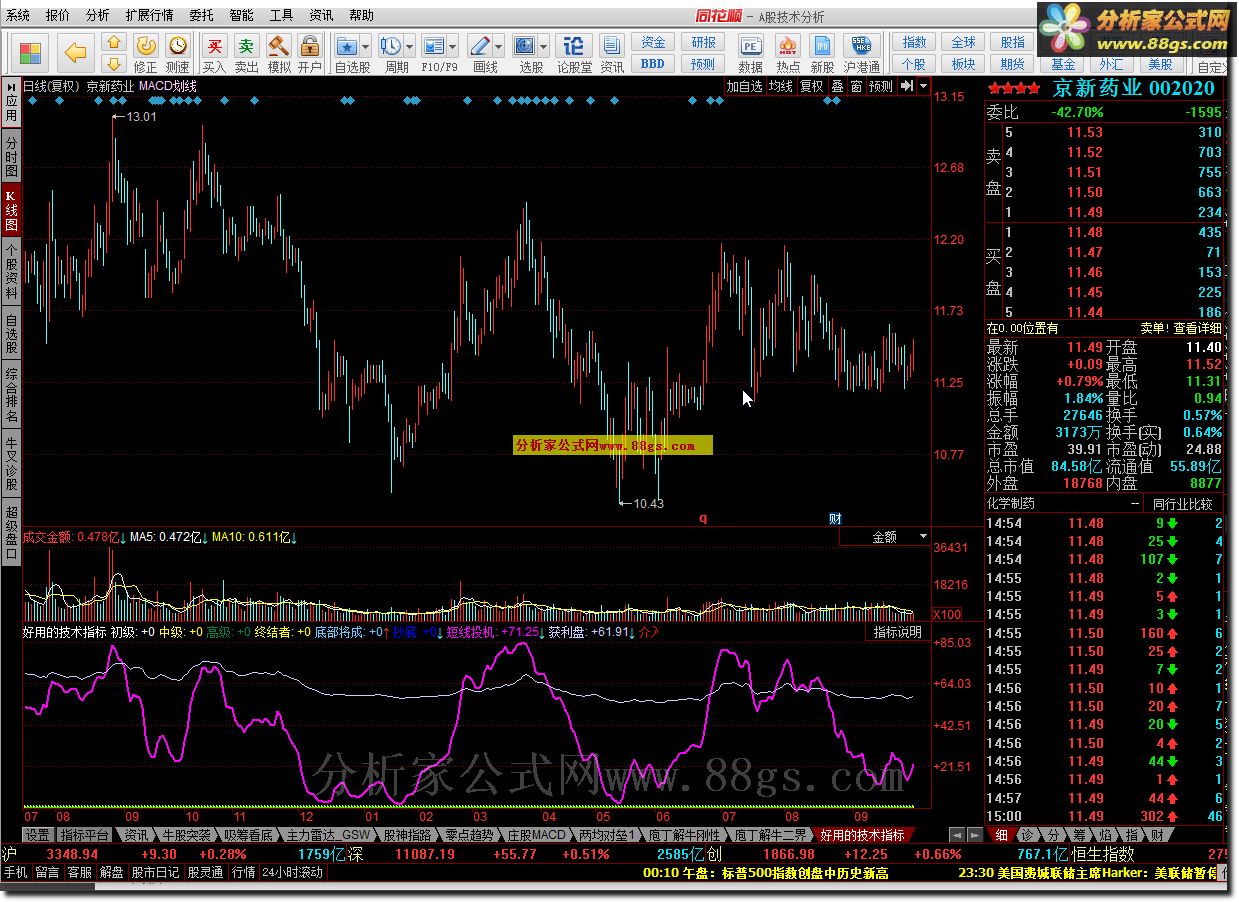This screenshot has height=902, width=1239.
Task: Open the 论股堂 forum icon
Action: [574, 46]
